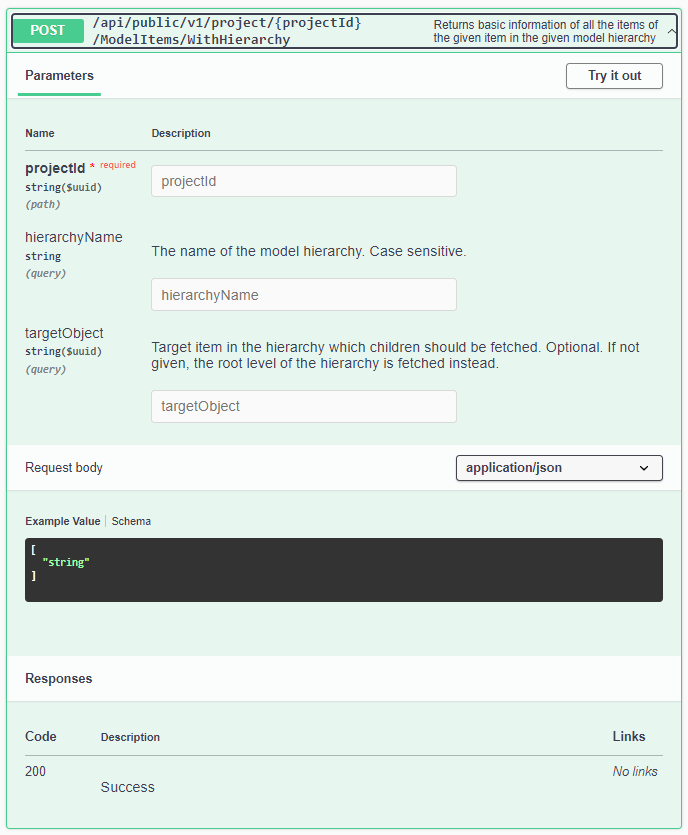Switch to the Schema tab
This screenshot has width=688, height=835.
pyautogui.click(x=131, y=521)
